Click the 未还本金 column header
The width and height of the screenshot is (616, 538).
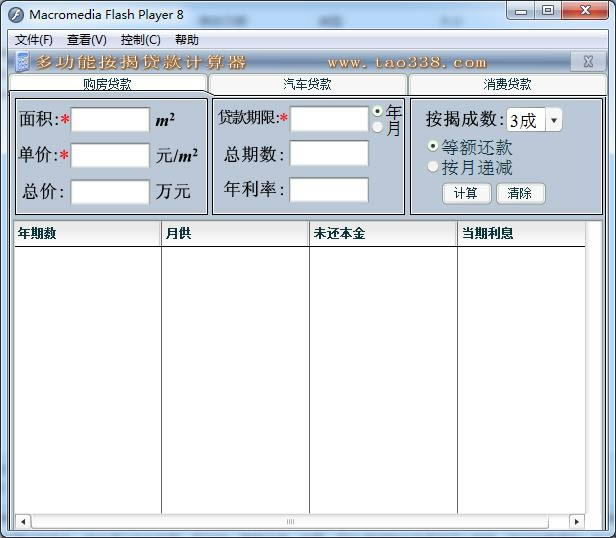point(383,233)
